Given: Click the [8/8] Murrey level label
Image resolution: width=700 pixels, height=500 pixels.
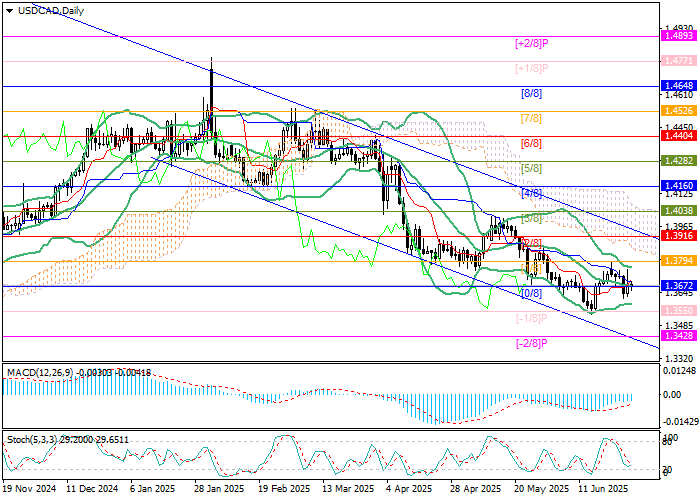Looking at the screenshot, I should coord(532,93).
